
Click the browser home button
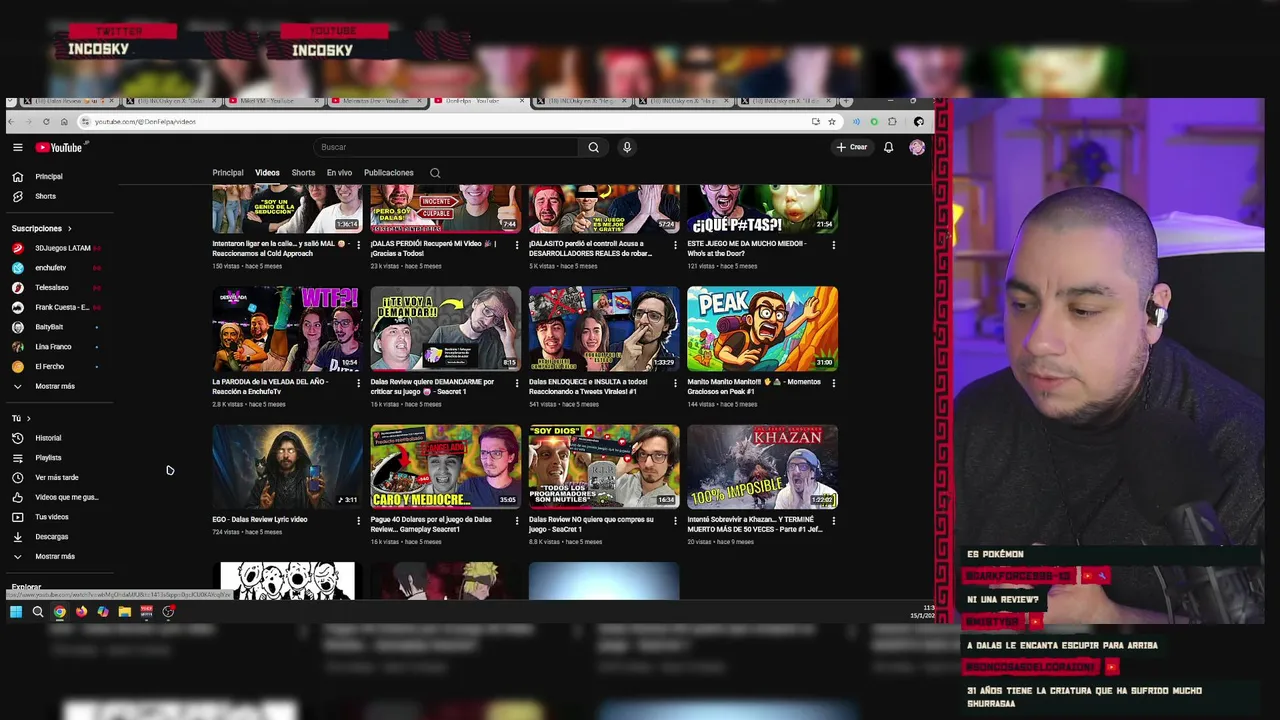tap(64, 122)
